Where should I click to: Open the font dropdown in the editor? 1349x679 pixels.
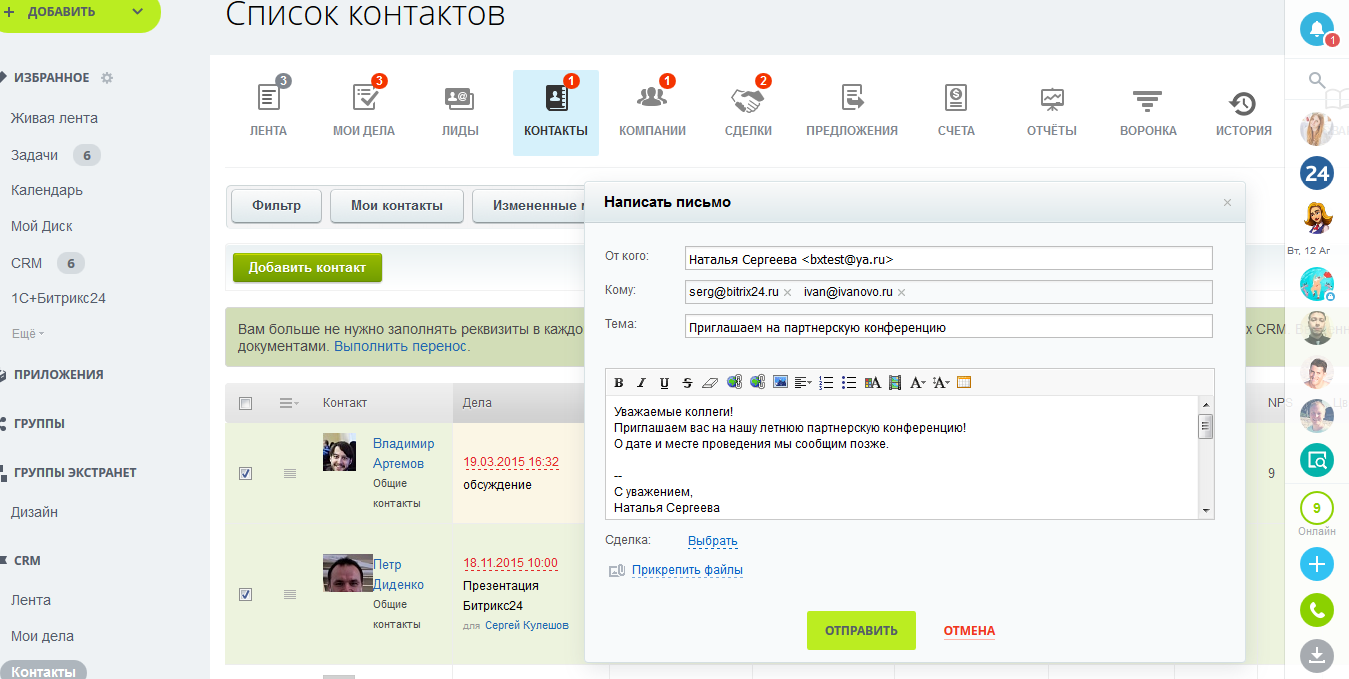(x=918, y=383)
